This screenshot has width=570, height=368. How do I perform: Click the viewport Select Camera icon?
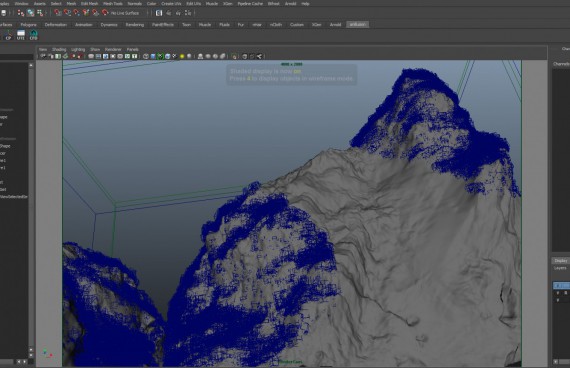point(43,56)
